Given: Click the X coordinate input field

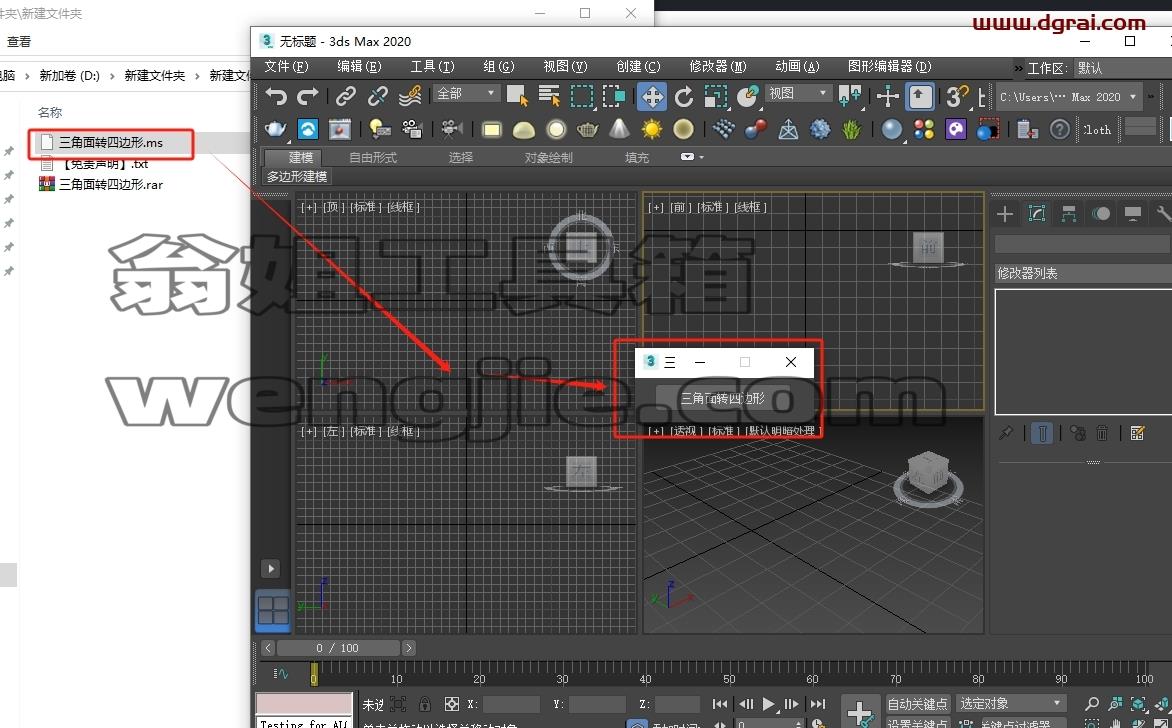Looking at the screenshot, I should (511, 703).
